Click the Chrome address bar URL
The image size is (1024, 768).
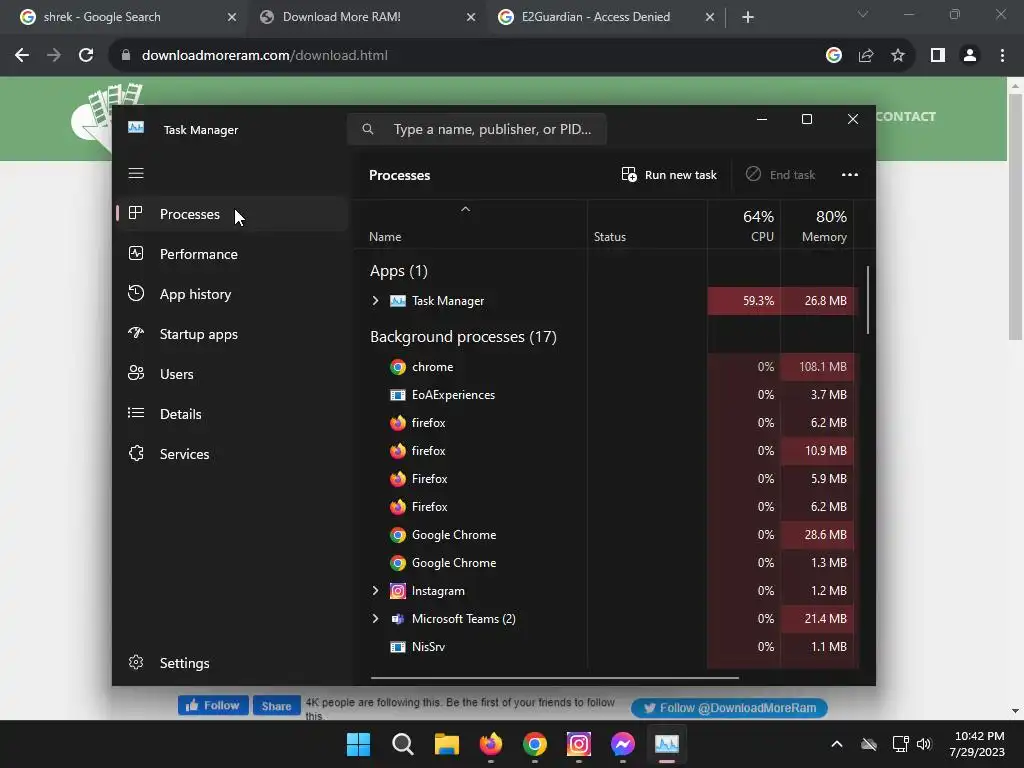pos(264,56)
